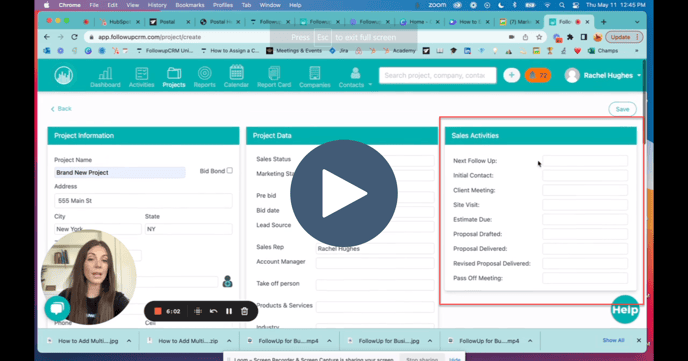Open the Companies nav icon
688x361 pixels.
click(315, 78)
